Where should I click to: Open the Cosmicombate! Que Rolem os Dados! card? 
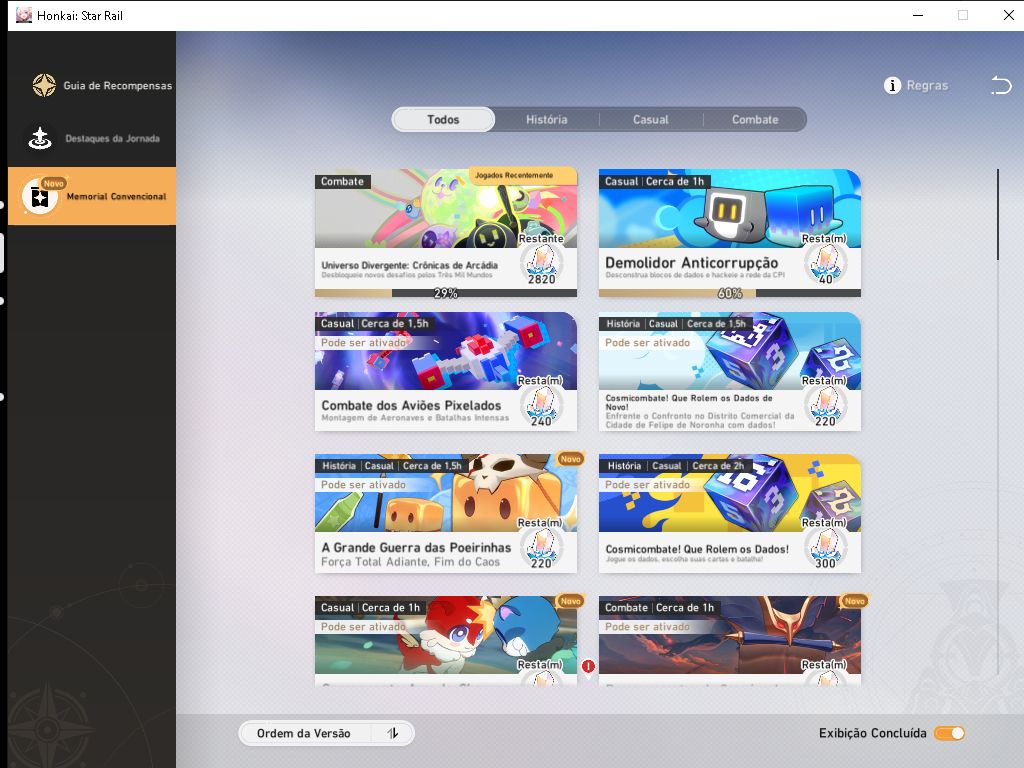pos(729,513)
